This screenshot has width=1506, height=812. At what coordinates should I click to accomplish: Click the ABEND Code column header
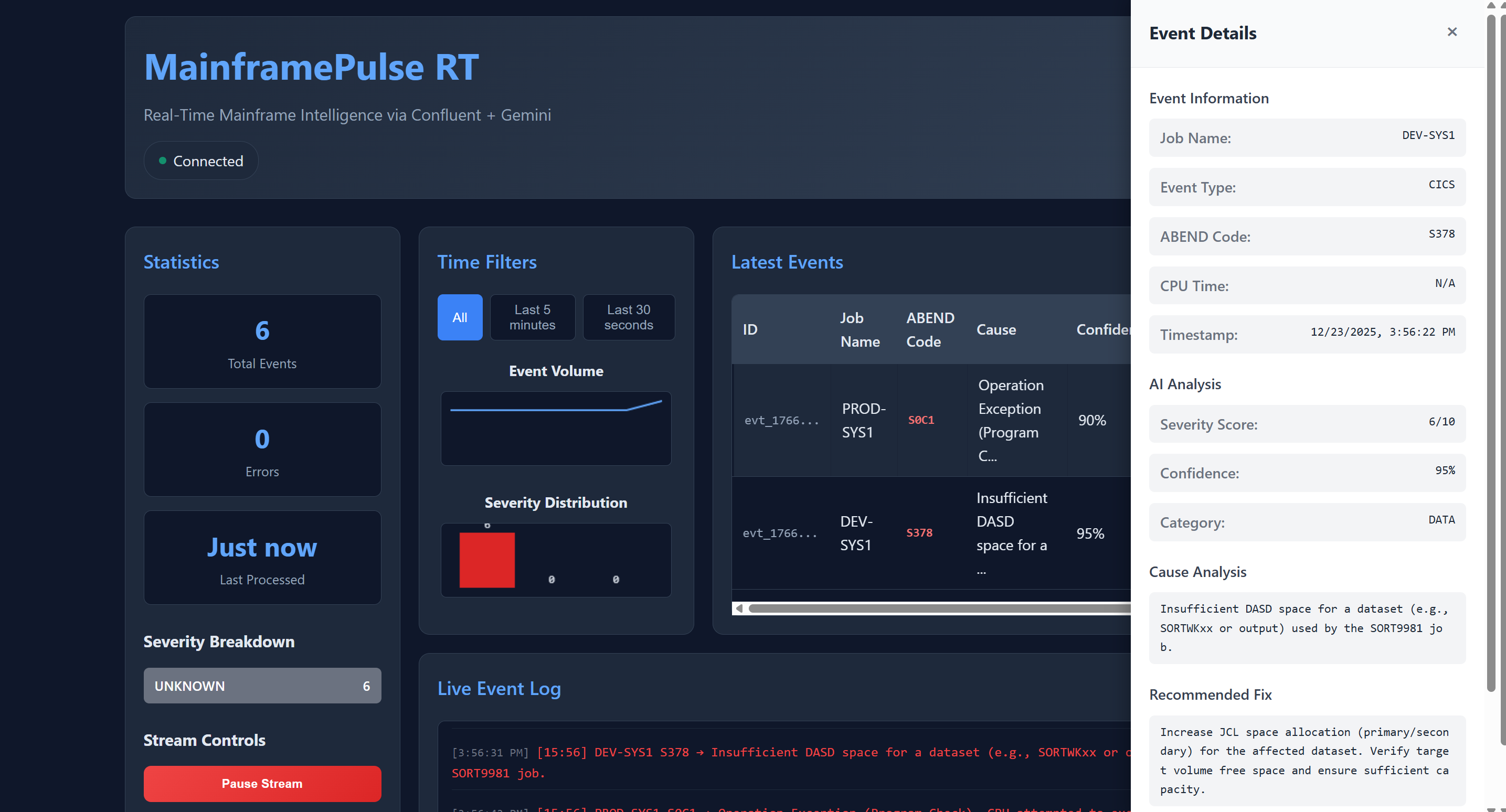929,330
